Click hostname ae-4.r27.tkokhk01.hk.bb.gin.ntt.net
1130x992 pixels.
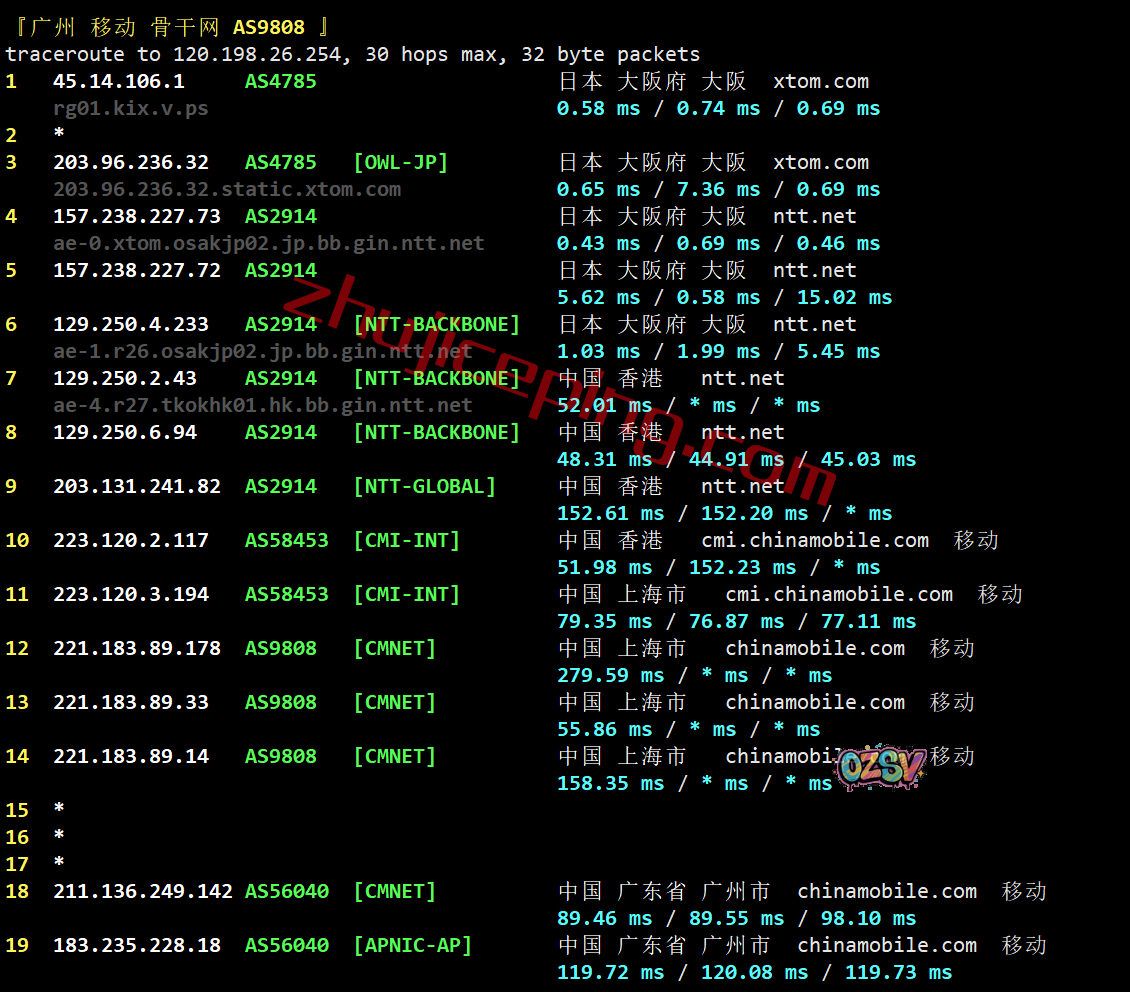pos(262,405)
